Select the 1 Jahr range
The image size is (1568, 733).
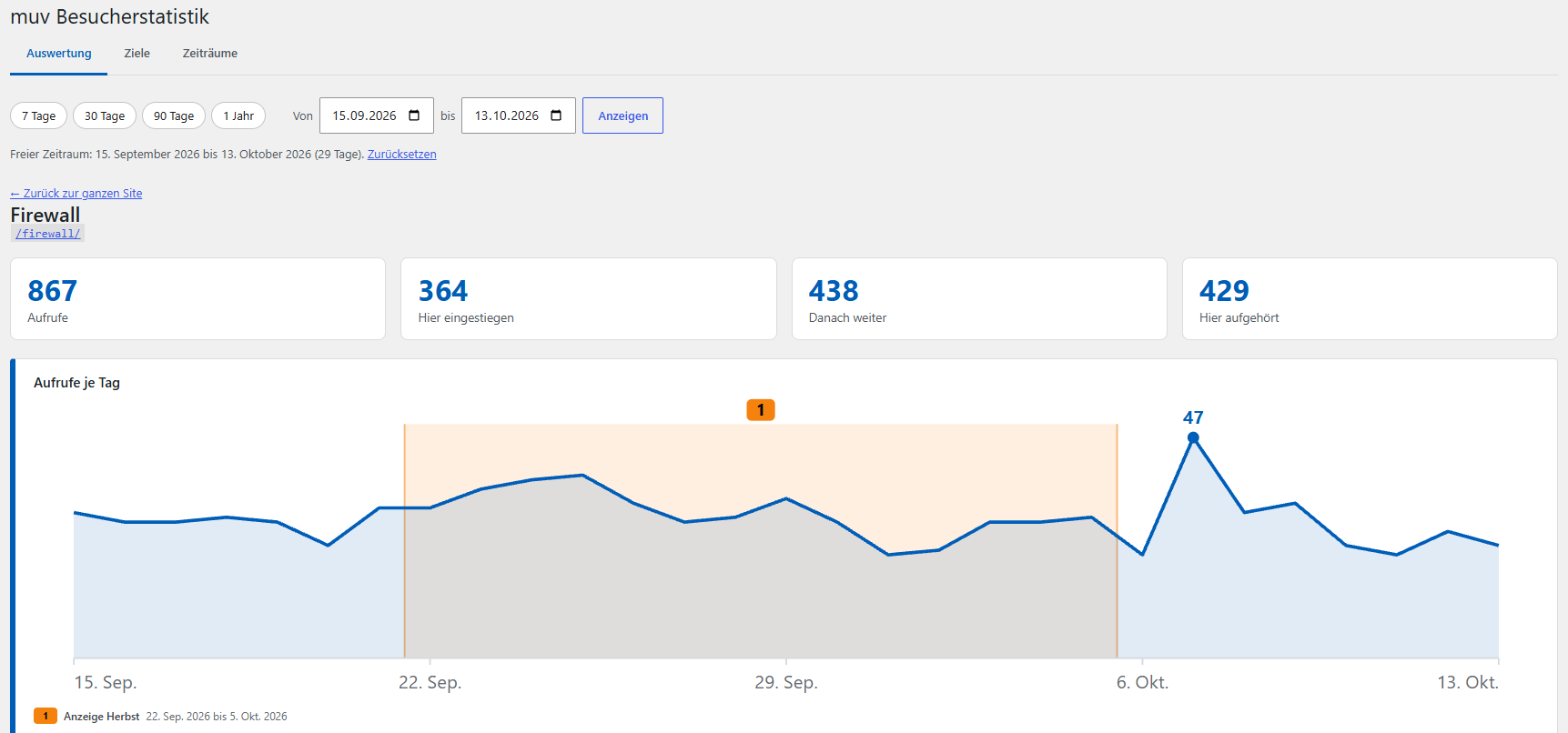pos(238,116)
